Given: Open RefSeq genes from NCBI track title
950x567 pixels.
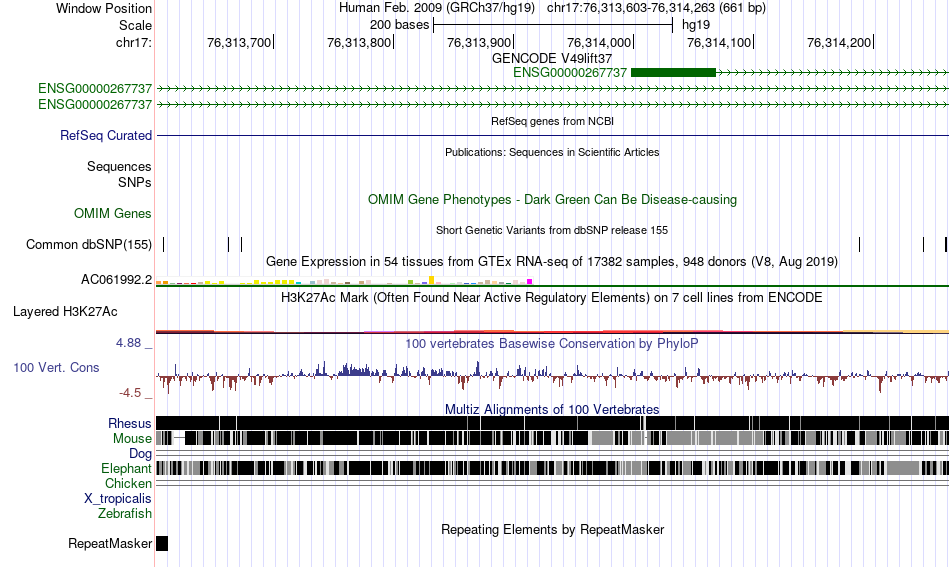Looking at the screenshot, I should 552,121.
